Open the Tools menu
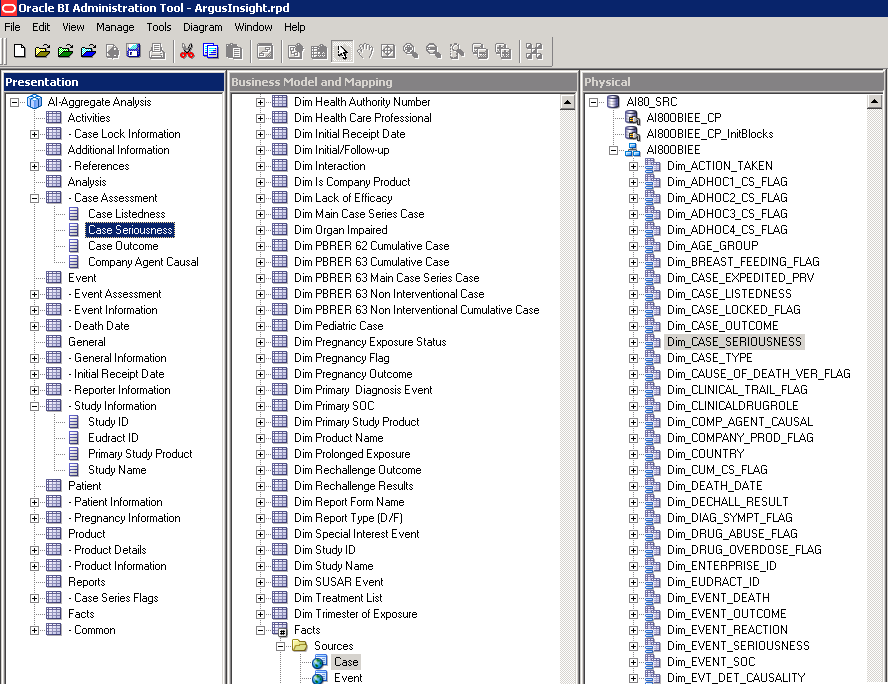 point(159,27)
